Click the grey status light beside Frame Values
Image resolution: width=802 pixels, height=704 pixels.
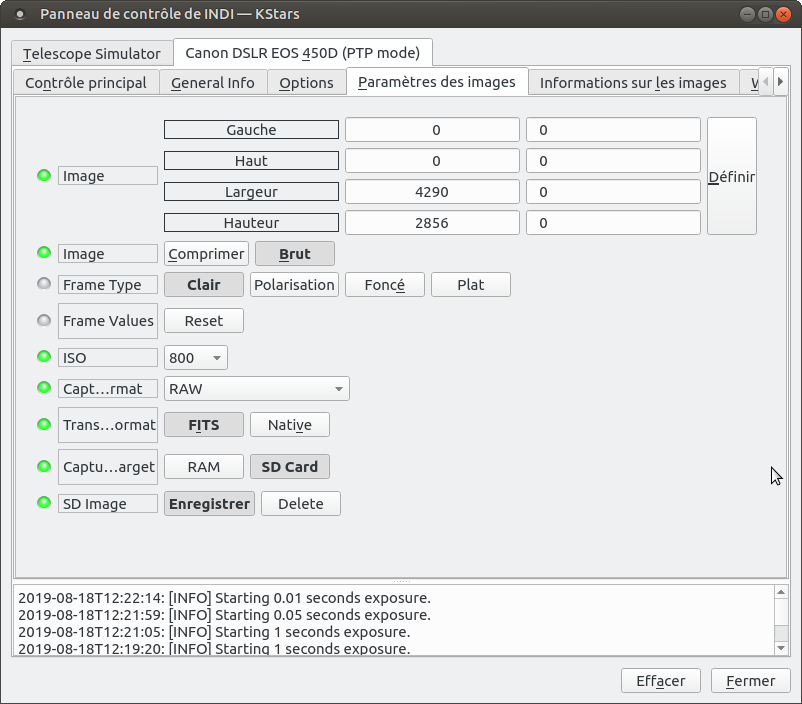[44, 320]
